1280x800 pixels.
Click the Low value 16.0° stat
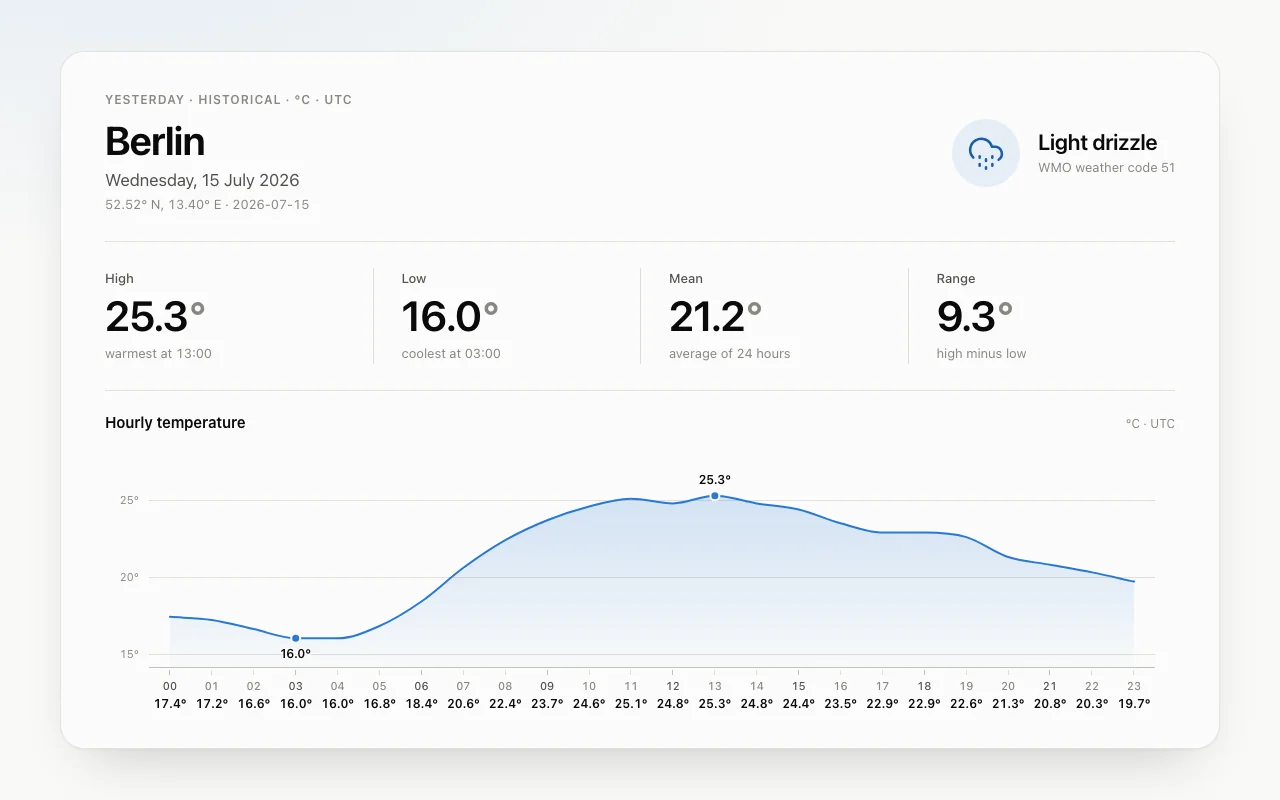tap(450, 317)
